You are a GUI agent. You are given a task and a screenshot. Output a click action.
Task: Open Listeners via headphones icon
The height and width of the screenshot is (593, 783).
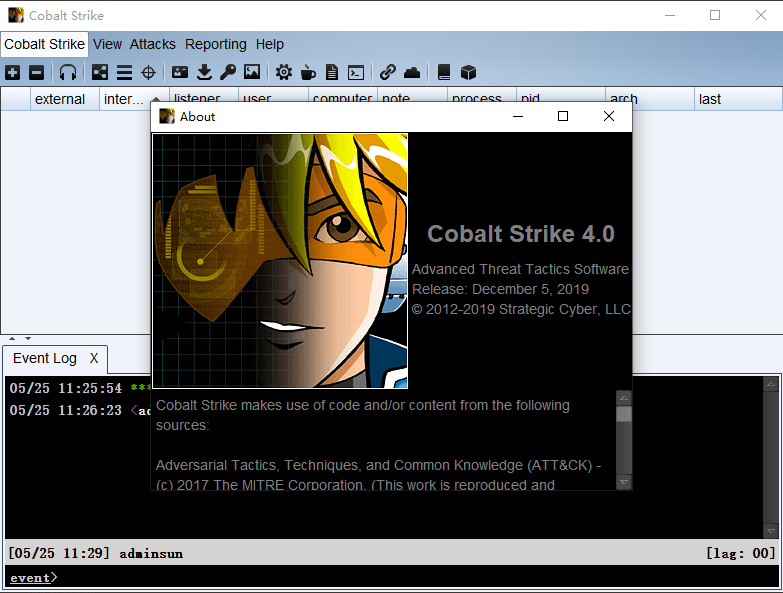click(68, 73)
